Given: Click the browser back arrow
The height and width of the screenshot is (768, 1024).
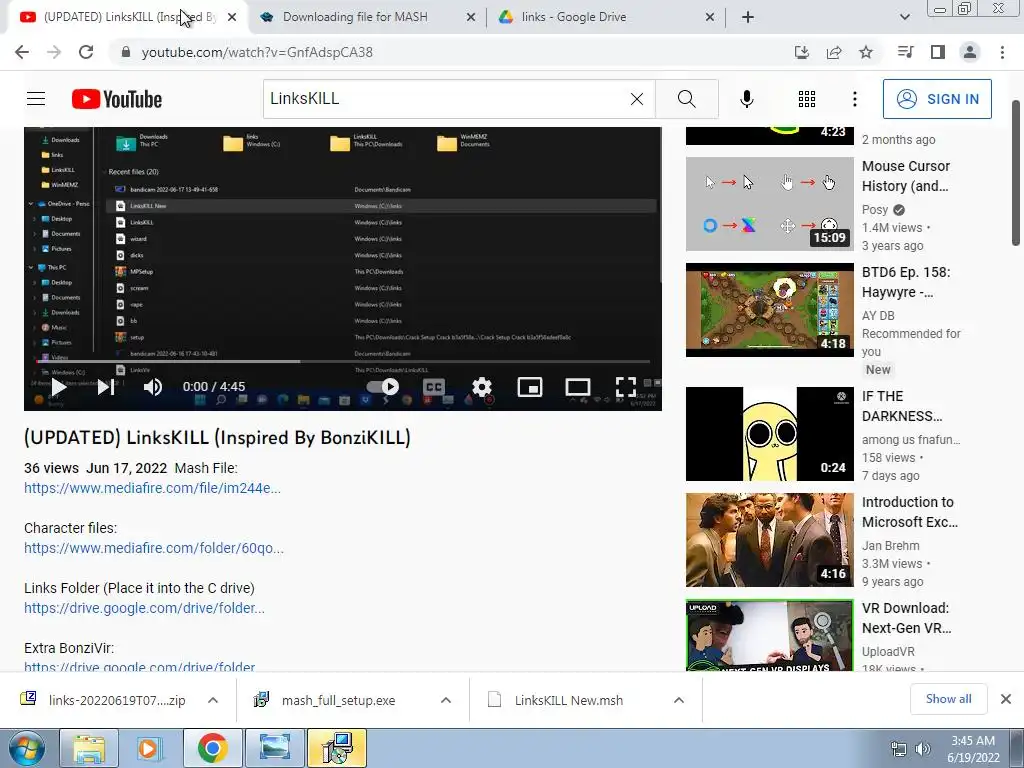Looking at the screenshot, I should 22,52.
